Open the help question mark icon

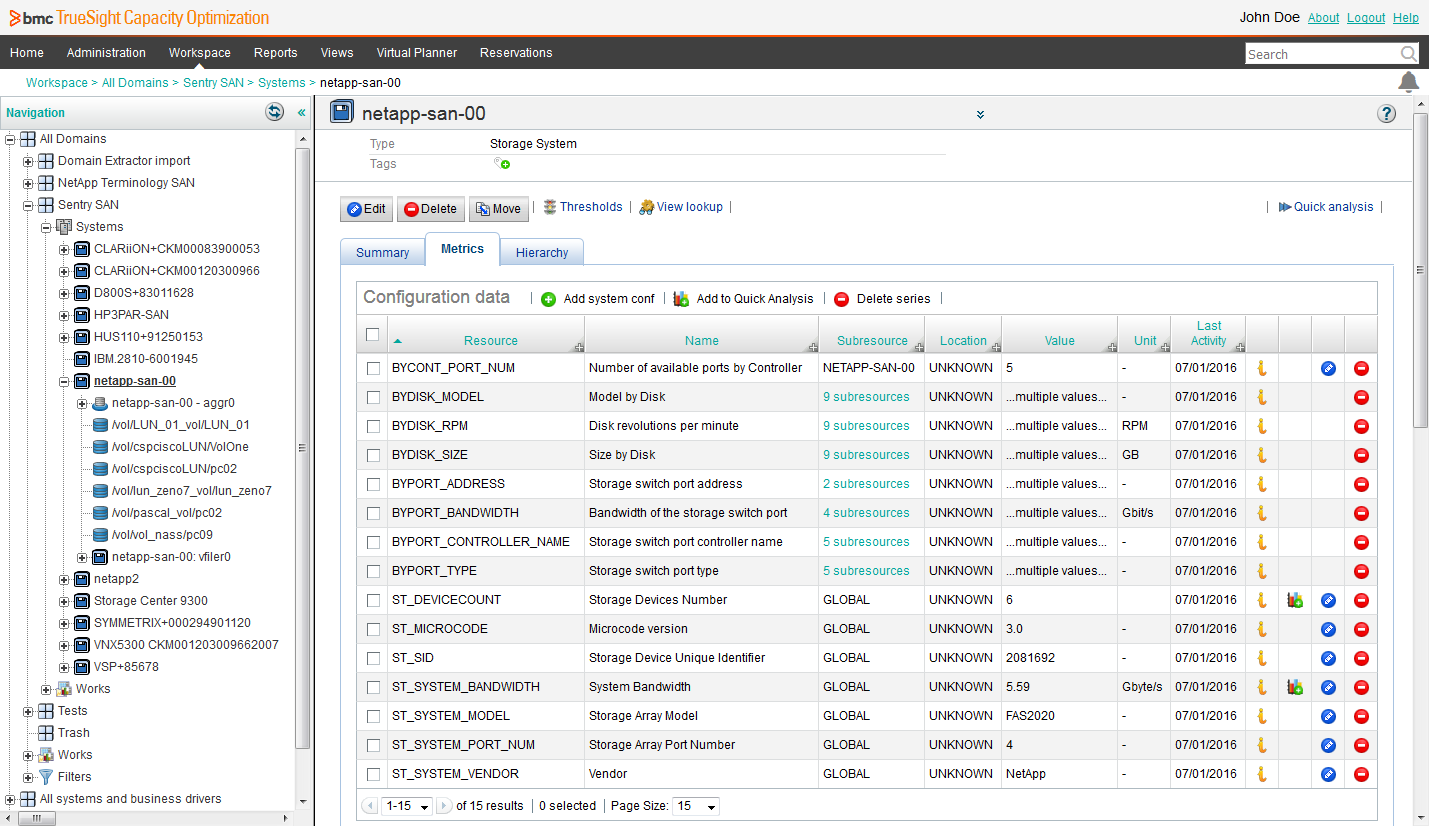[x=1386, y=114]
